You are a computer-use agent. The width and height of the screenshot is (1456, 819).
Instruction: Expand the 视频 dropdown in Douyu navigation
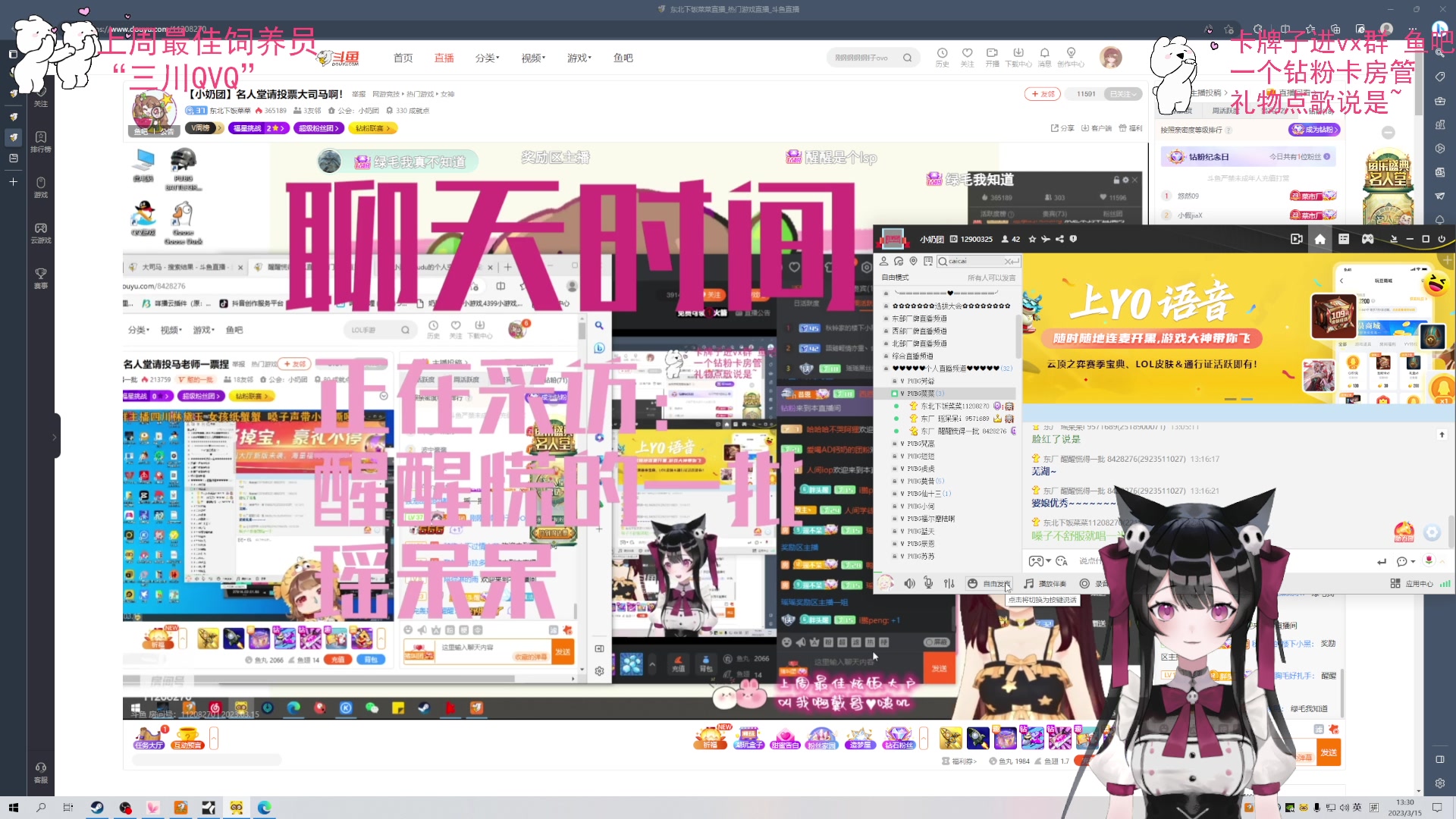click(x=533, y=58)
